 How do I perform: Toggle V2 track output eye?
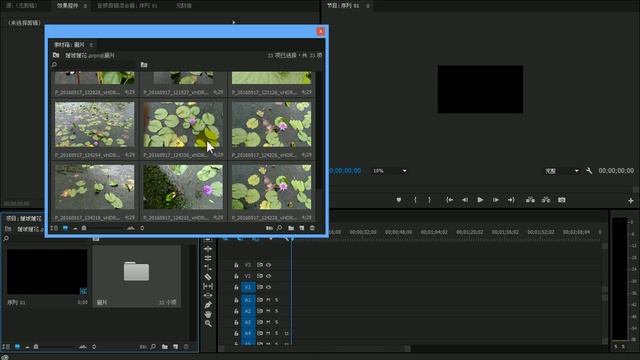(269, 276)
